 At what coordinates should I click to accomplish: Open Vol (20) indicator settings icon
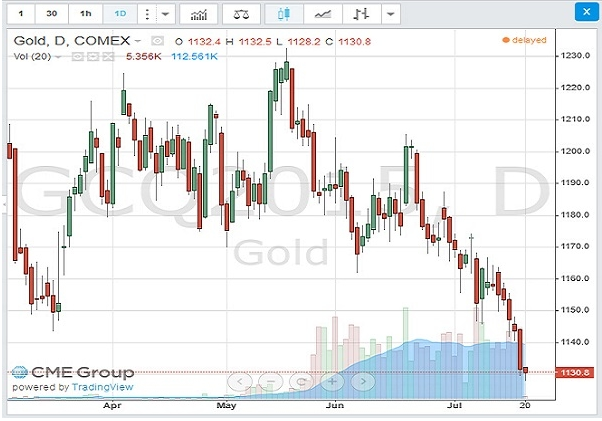93,57
